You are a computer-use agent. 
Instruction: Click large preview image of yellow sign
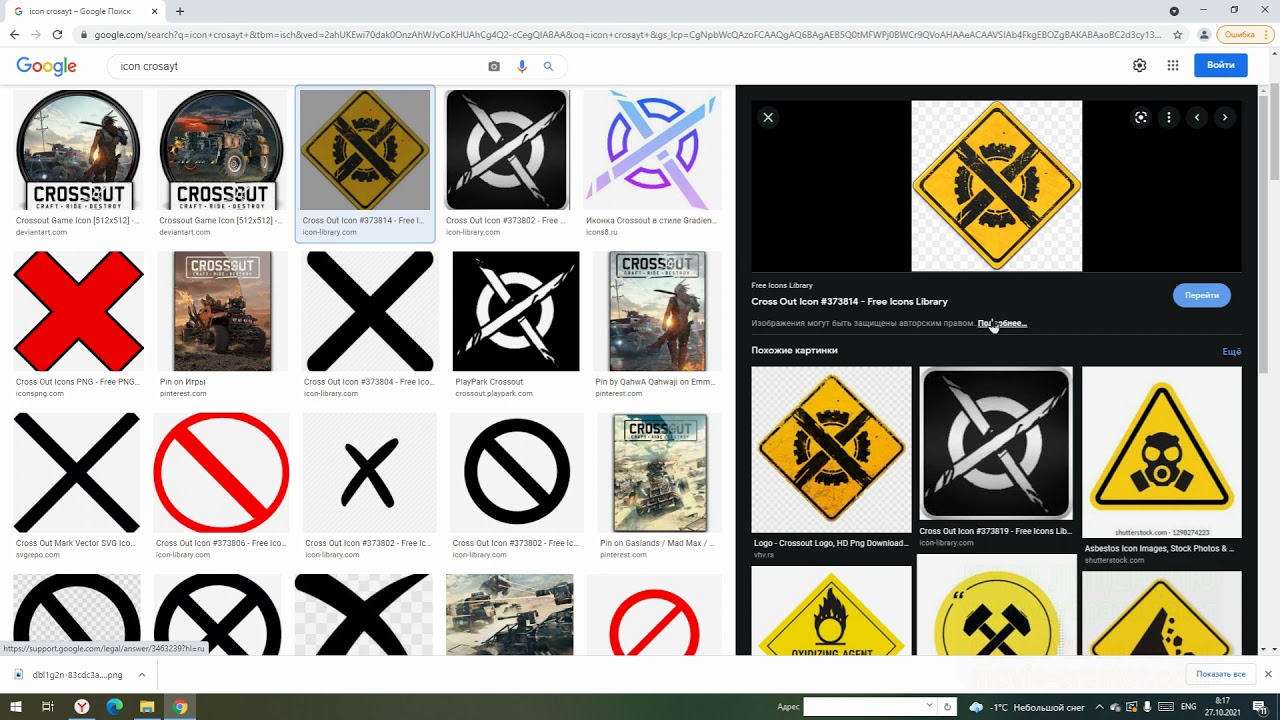click(x=997, y=186)
